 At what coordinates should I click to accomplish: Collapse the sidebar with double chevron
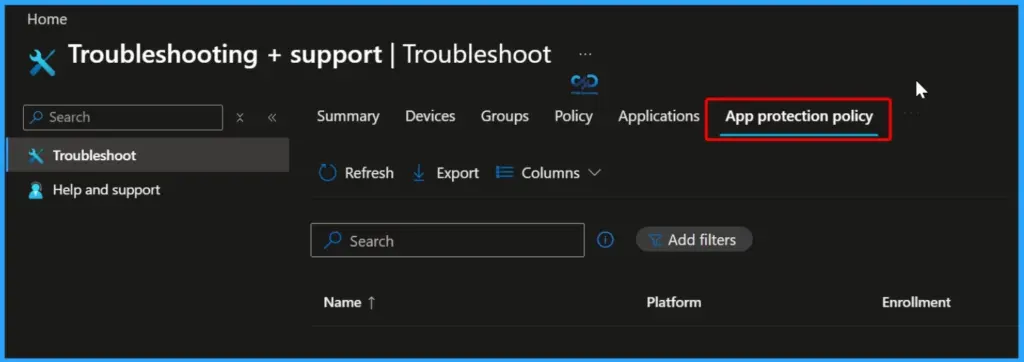click(x=272, y=118)
